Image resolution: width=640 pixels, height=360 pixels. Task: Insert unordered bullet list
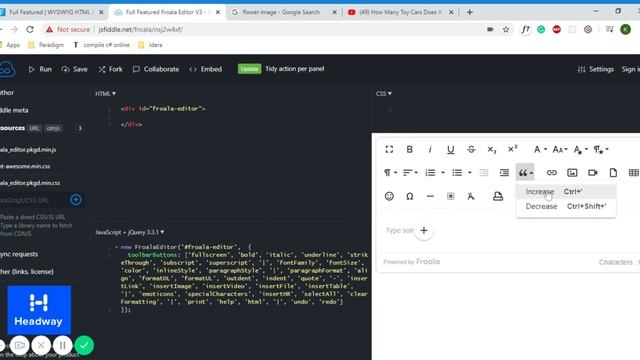point(457,173)
